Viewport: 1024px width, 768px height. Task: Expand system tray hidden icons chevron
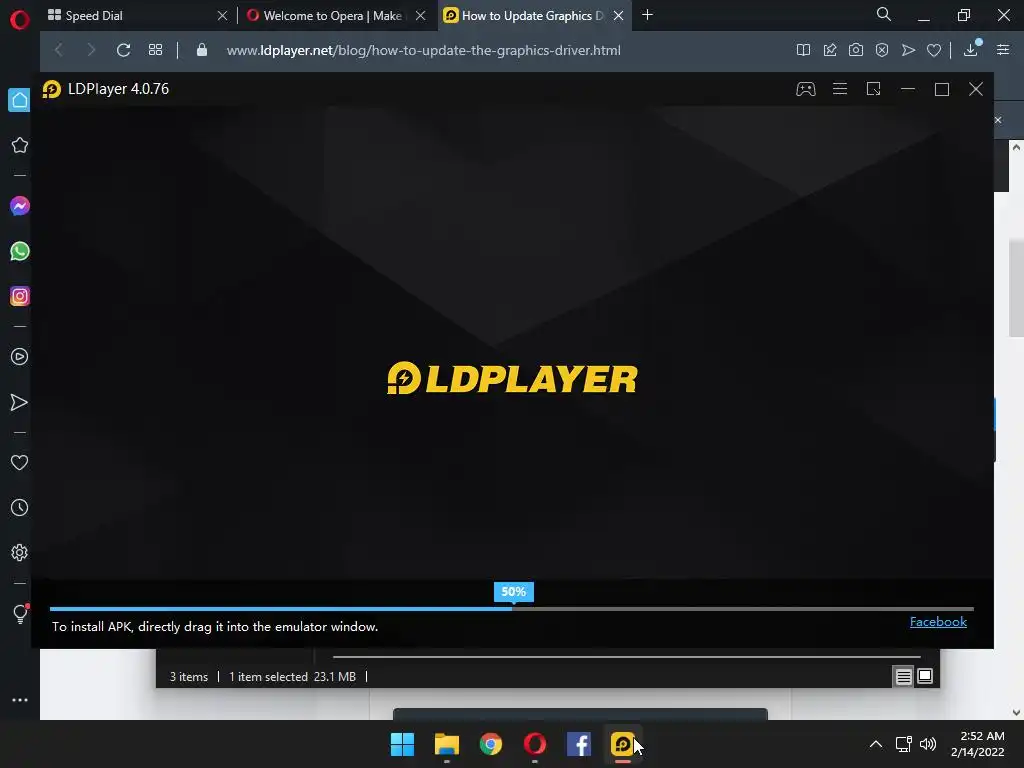coord(876,744)
